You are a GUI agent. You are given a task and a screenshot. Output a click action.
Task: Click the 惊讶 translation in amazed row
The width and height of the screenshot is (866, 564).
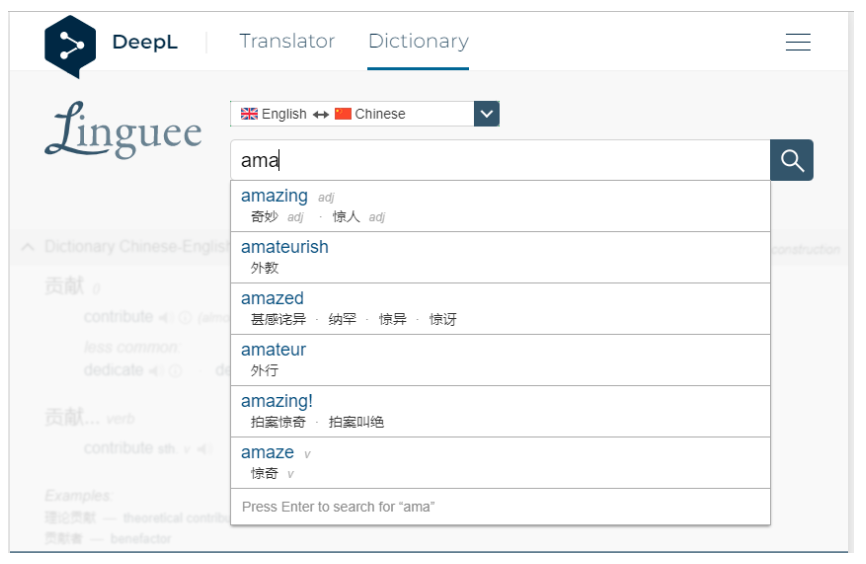coord(443,319)
